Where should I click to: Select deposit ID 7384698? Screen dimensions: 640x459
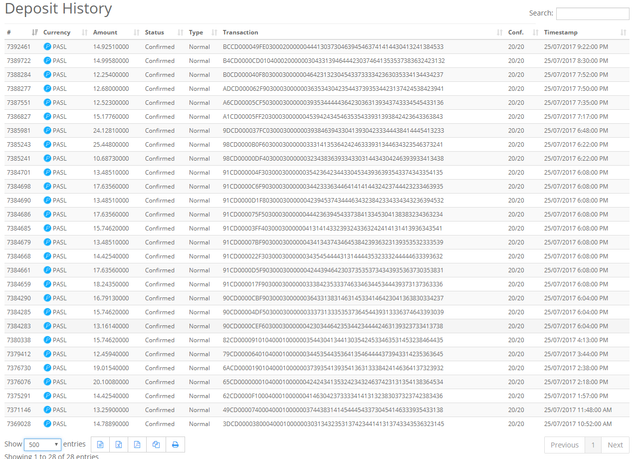click(x=19, y=186)
